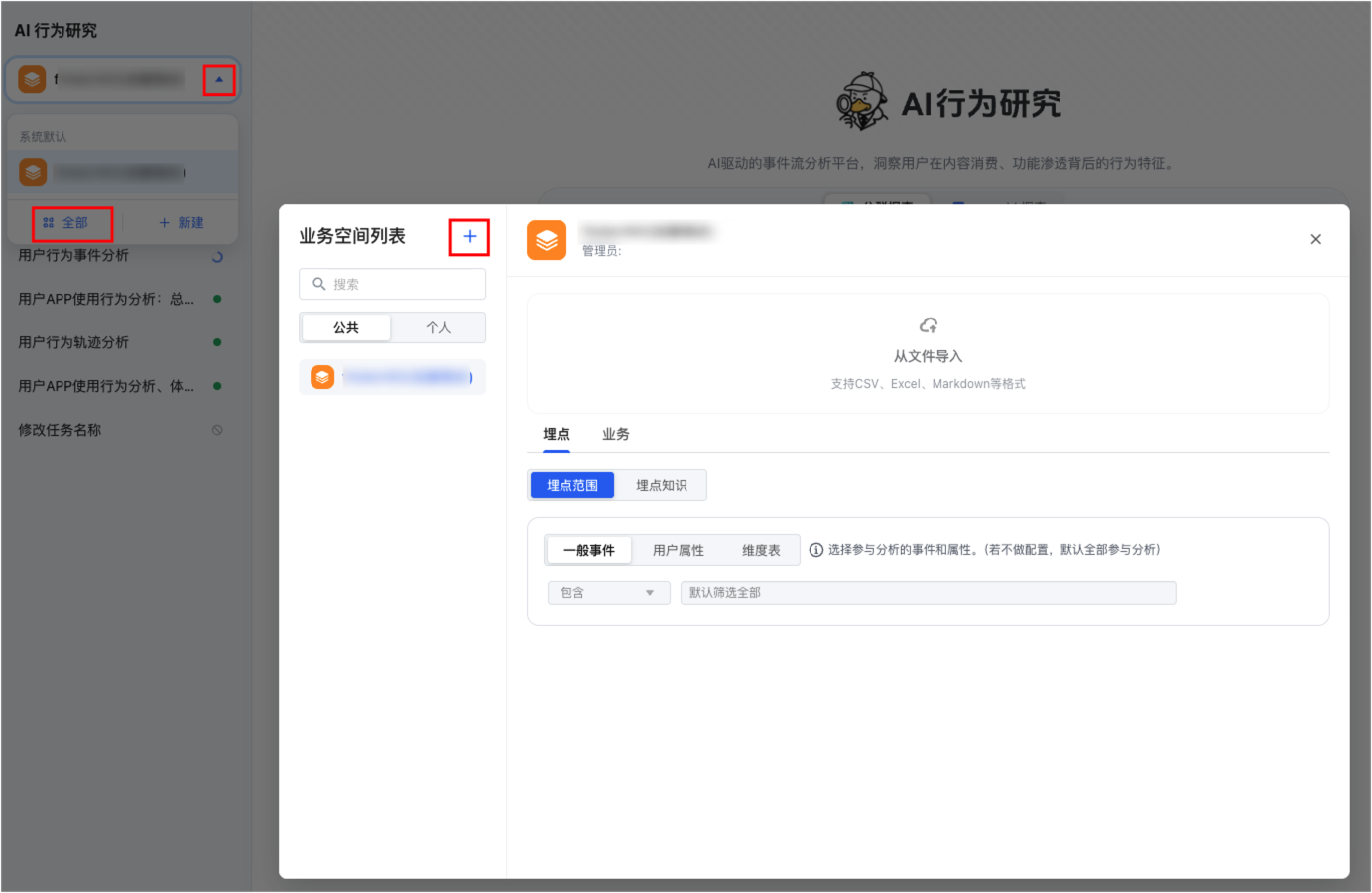Click the magnifier icon in search field
Image resolution: width=1372 pixels, height=893 pixels.
tap(319, 284)
